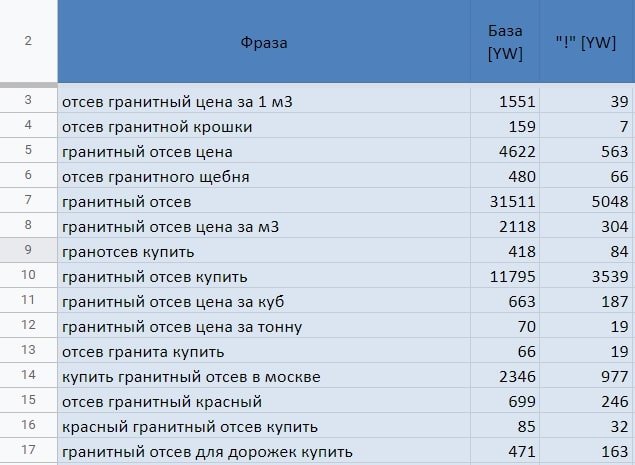
Task: Select the cell "отсев гранитный красный"
Action: pos(264,402)
